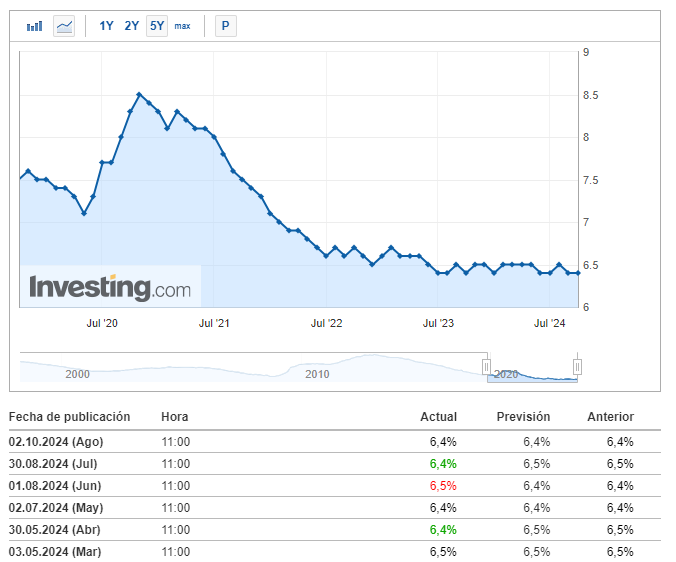The image size is (676, 562).
Task: Show max chart range
Action: 182,26
